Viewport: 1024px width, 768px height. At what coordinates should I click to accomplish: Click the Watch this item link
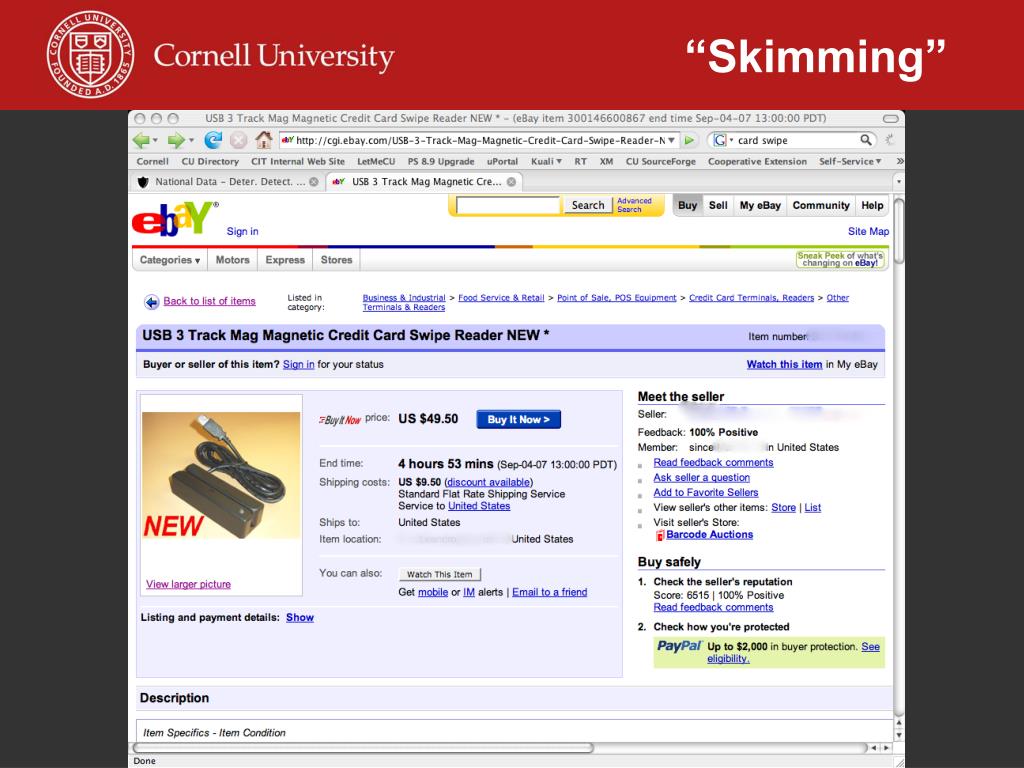pos(784,364)
